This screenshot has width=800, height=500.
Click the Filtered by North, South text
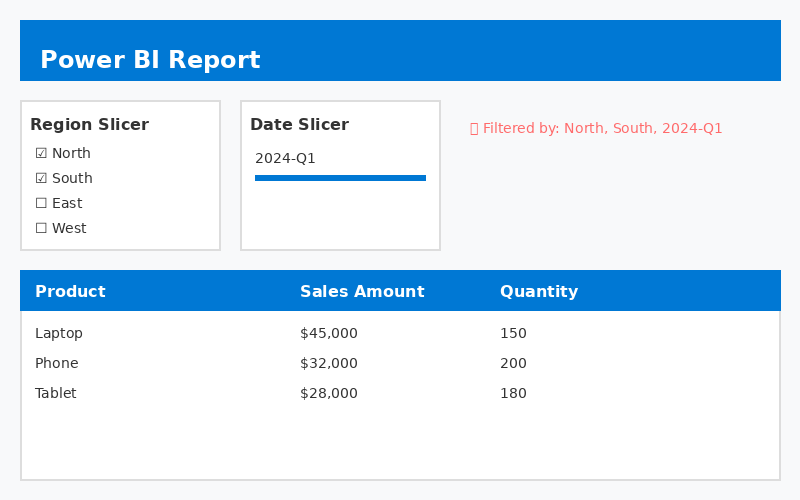(602, 129)
